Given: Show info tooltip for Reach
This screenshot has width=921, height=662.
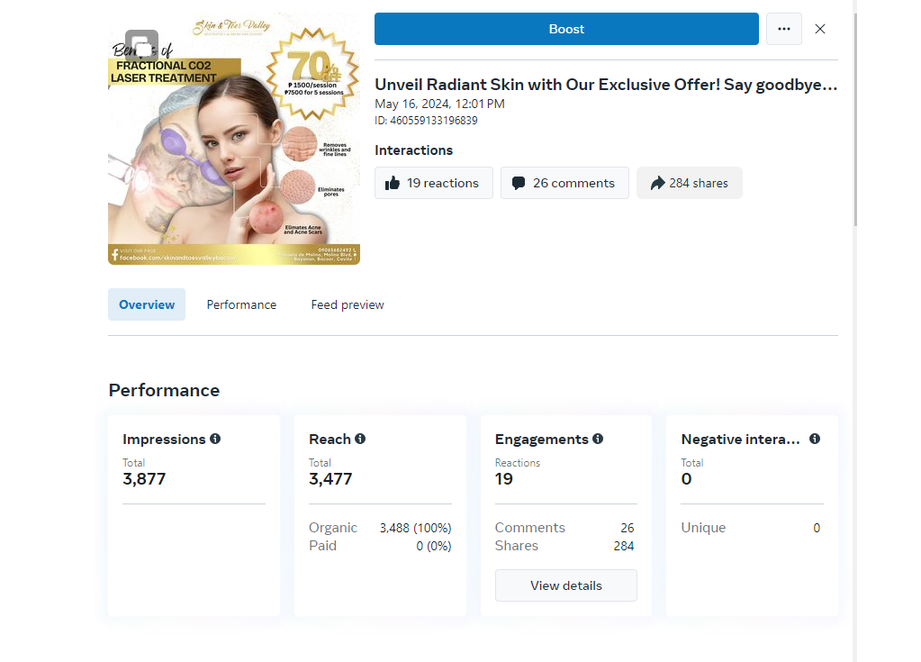Looking at the screenshot, I should 360,439.
